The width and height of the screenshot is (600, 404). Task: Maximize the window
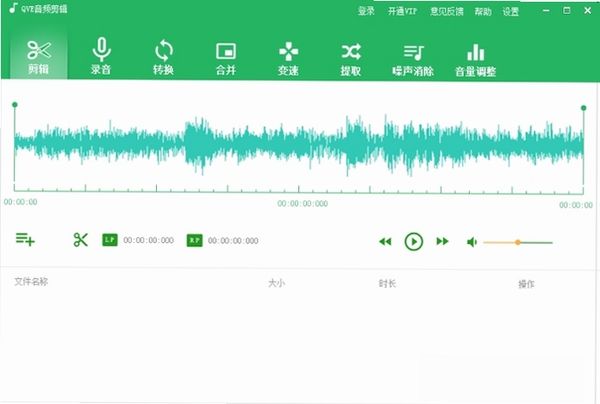coord(567,11)
